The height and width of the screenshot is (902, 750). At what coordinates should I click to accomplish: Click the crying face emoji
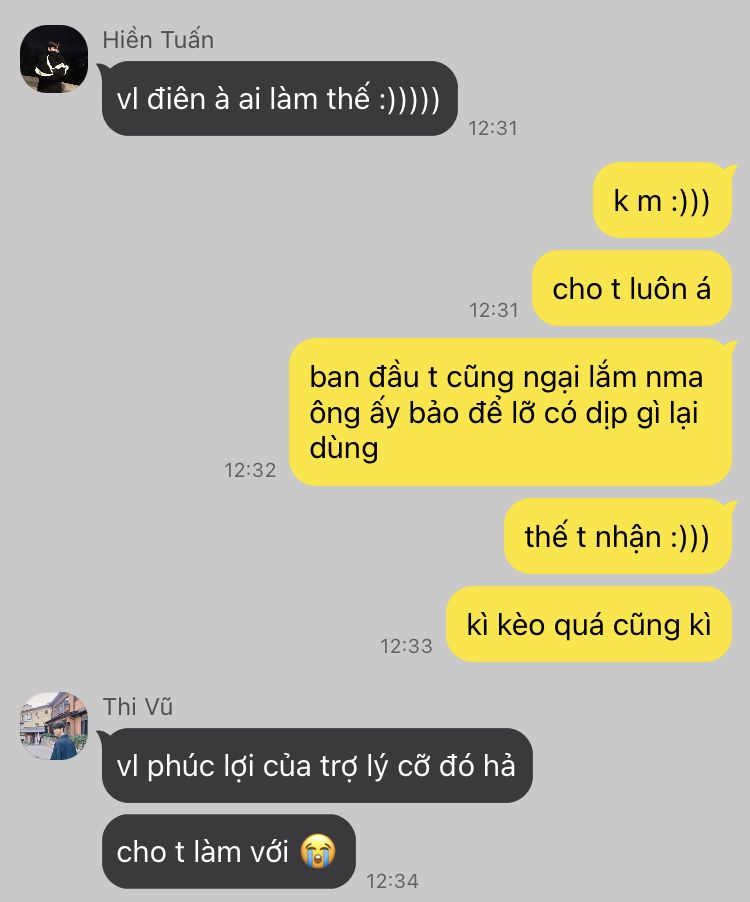[x=318, y=851]
